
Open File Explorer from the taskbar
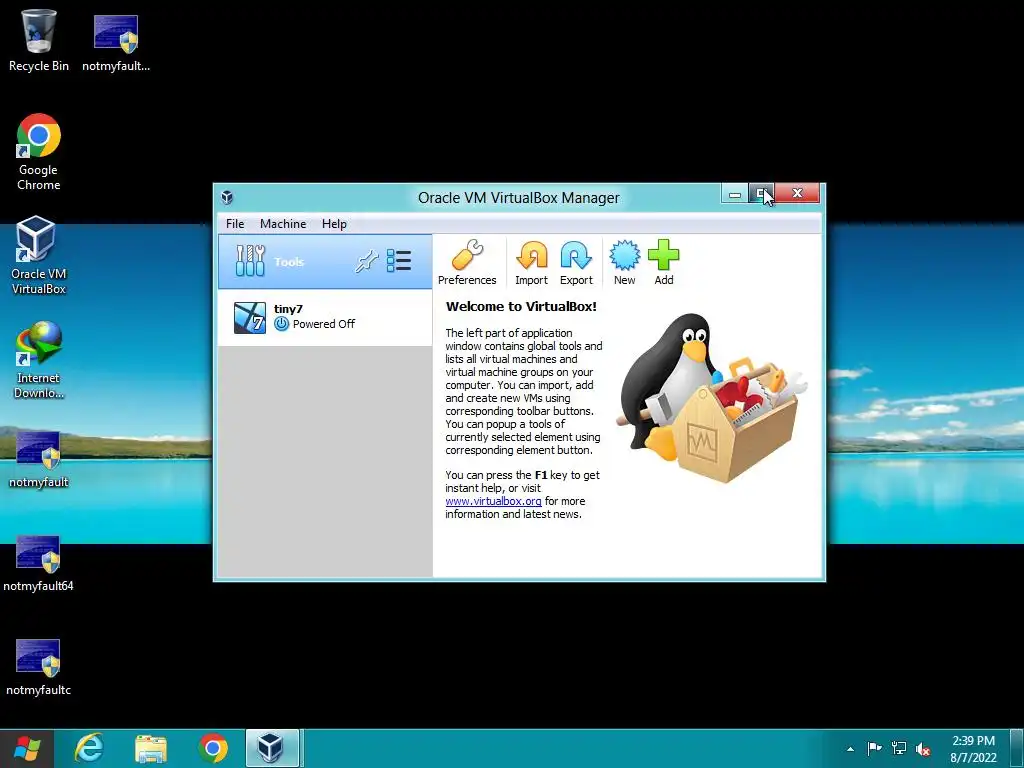tap(151, 748)
